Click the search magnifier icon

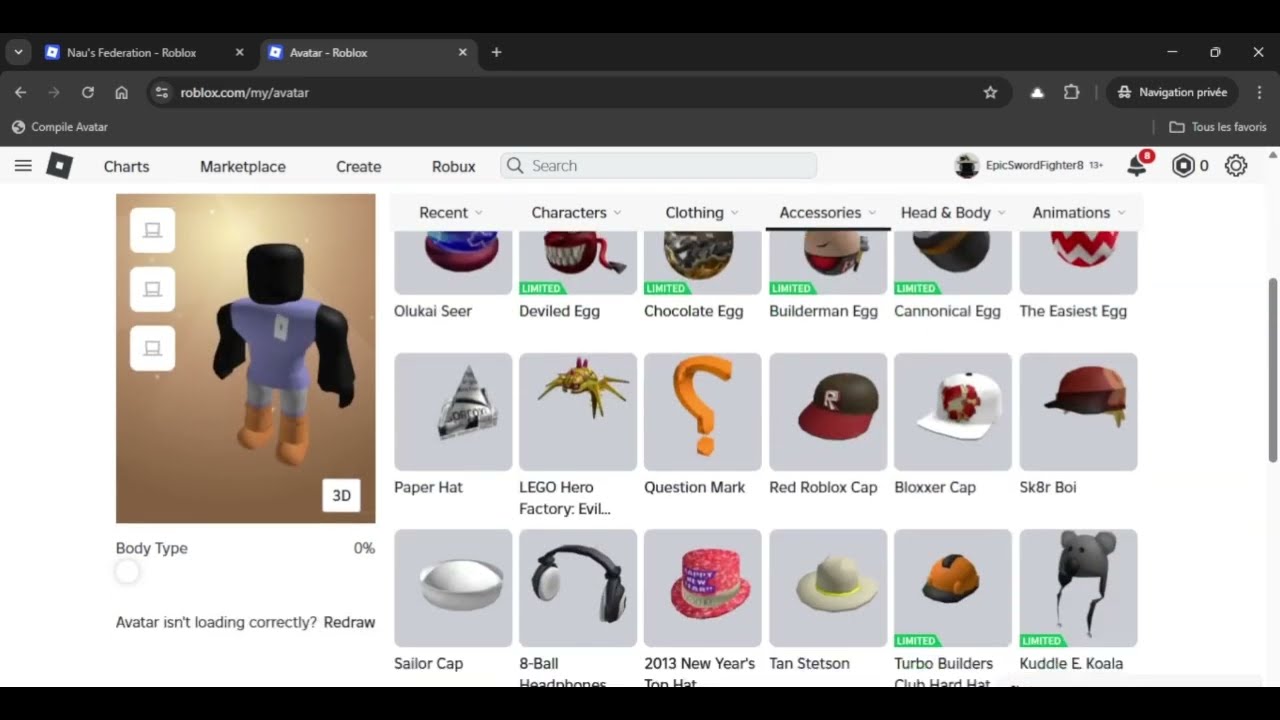click(x=515, y=166)
